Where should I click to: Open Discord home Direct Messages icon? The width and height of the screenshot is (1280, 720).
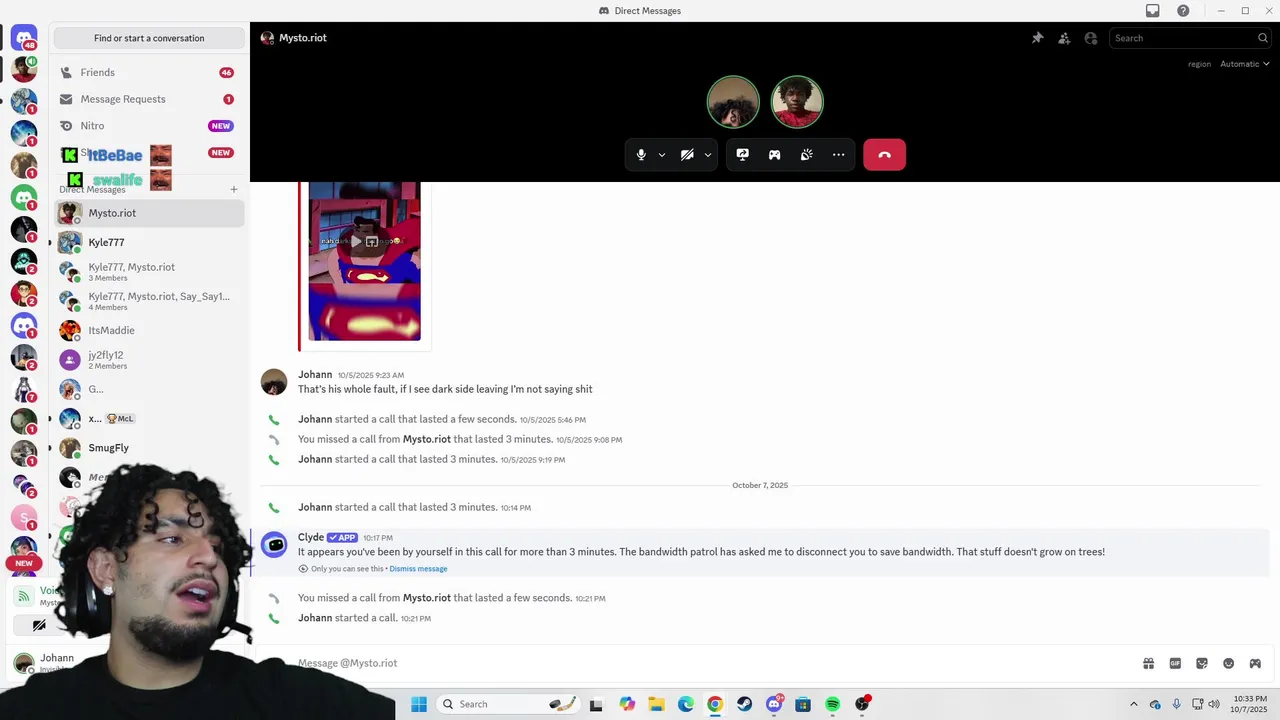click(x=24, y=38)
